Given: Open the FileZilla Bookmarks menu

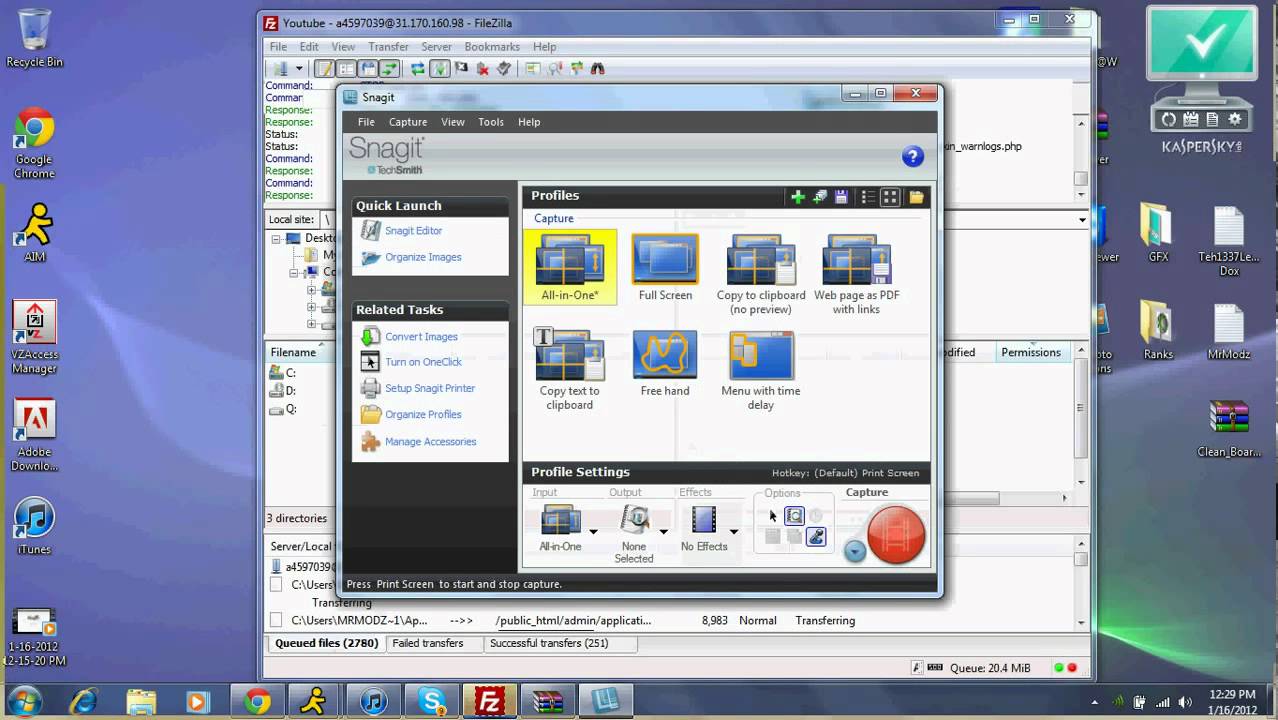Looking at the screenshot, I should (x=492, y=47).
